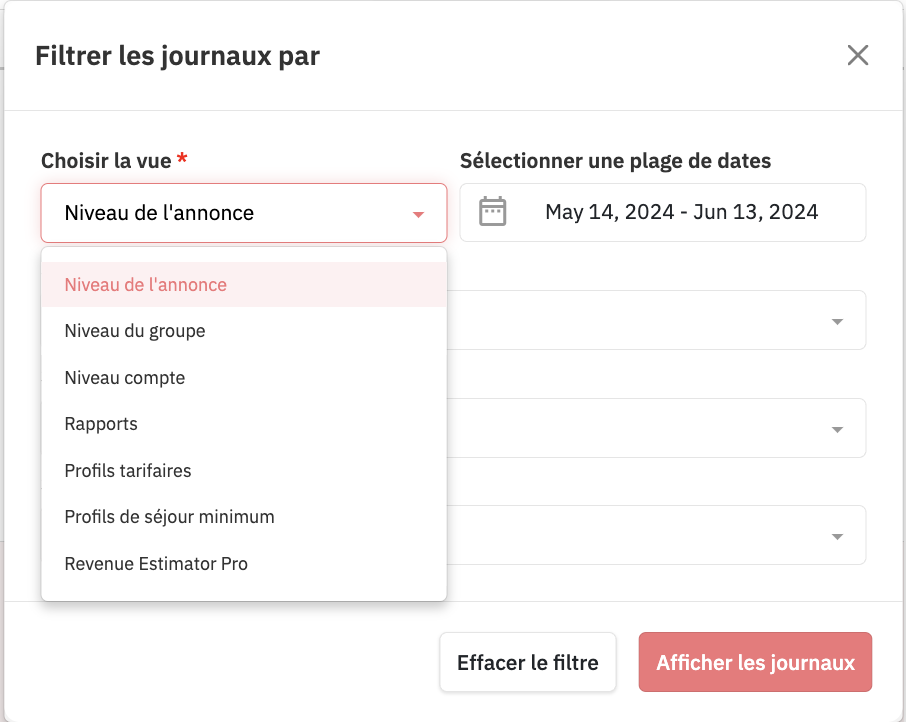Open the second hidden dropdown arrow
The image size is (906, 722).
tap(837, 430)
